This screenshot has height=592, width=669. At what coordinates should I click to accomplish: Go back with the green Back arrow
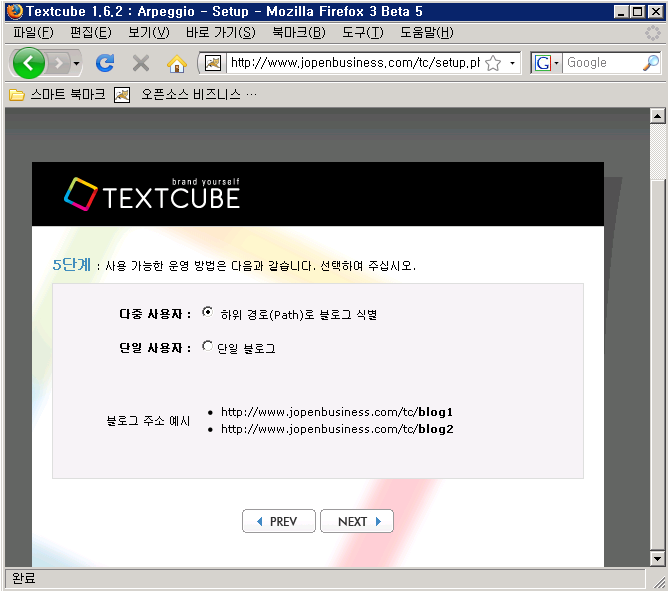[29, 64]
